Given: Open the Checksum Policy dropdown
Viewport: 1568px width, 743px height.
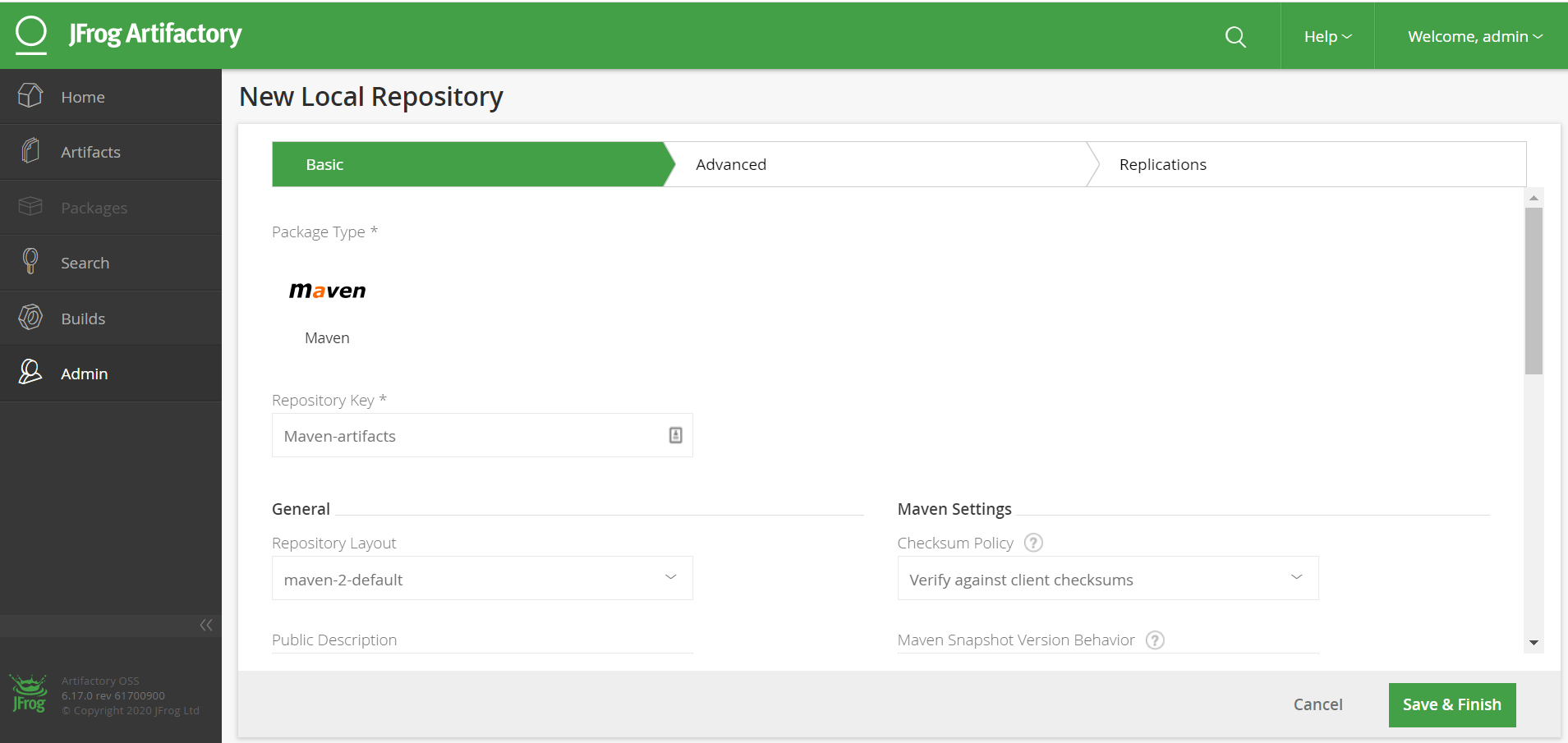Looking at the screenshot, I should tap(1108, 578).
